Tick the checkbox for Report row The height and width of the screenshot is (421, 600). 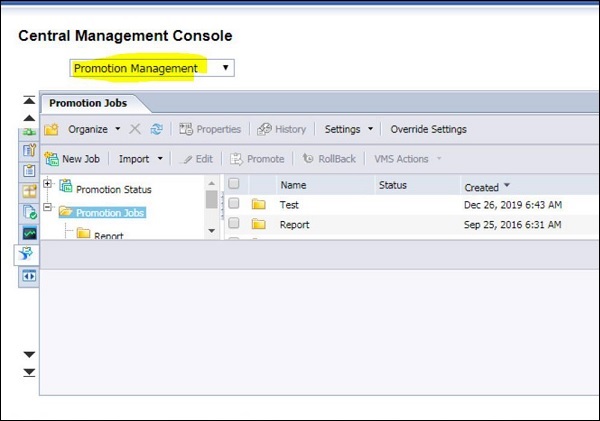click(x=234, y=225)
